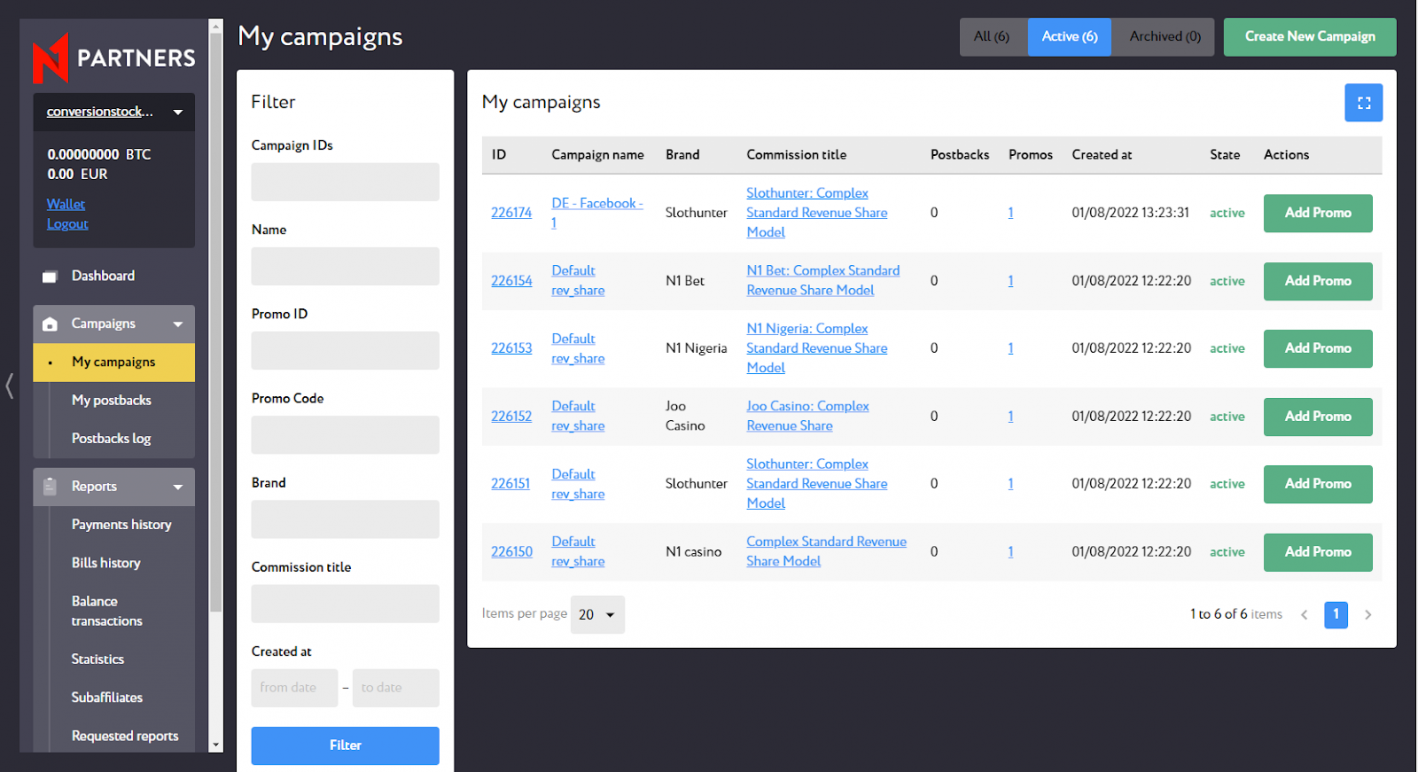Viewport: 1418px width, 772px height.
Task: Open Statistics report
Action: pyautogui.click(x=98, y=659)
